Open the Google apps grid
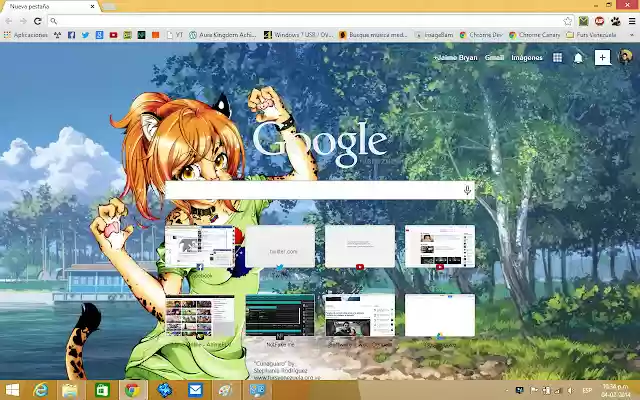Viewport: 640px width, 400px height. coord(557,58)
